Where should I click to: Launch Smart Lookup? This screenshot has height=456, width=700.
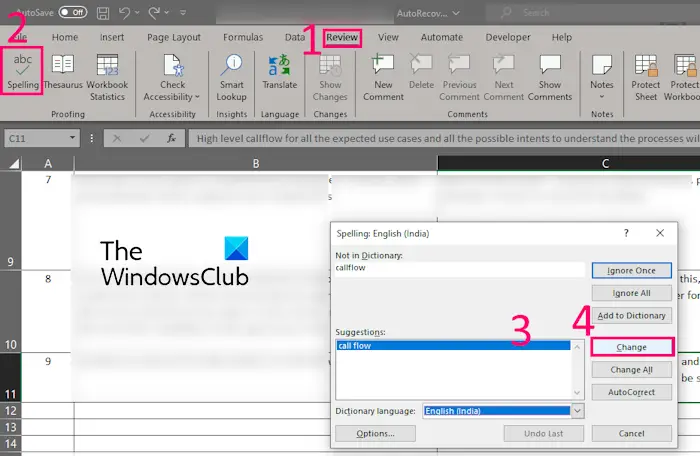pyautogui.click(x=231, y=78)
